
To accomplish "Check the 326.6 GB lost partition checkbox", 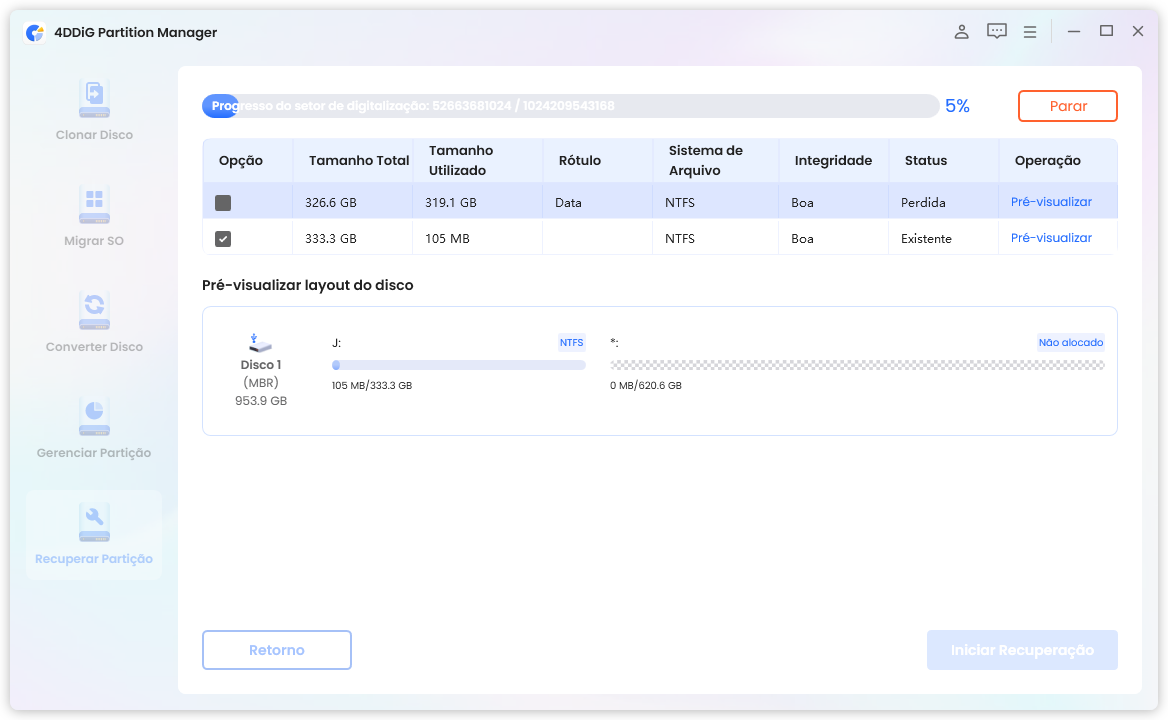I will point(223,203).
